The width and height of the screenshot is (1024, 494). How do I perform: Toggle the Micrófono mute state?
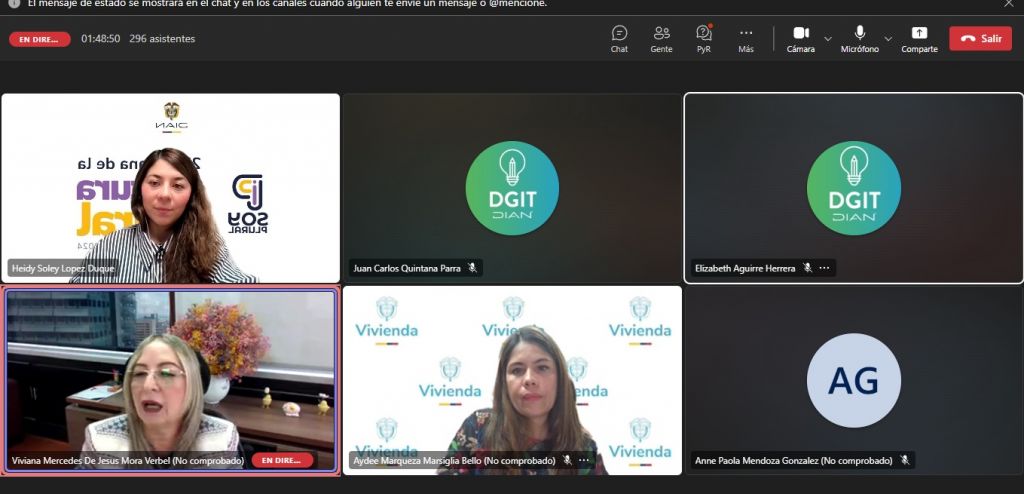coord(859,39)
